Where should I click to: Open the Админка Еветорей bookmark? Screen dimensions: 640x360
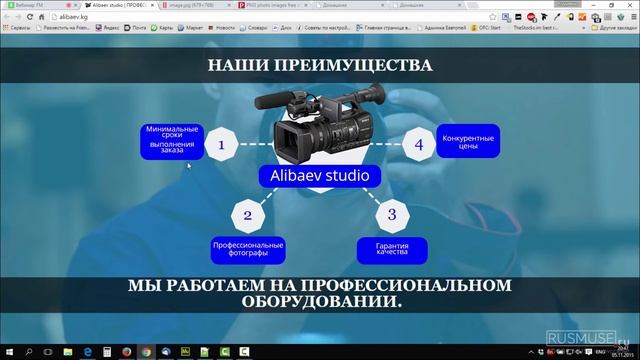coord(441,28)
